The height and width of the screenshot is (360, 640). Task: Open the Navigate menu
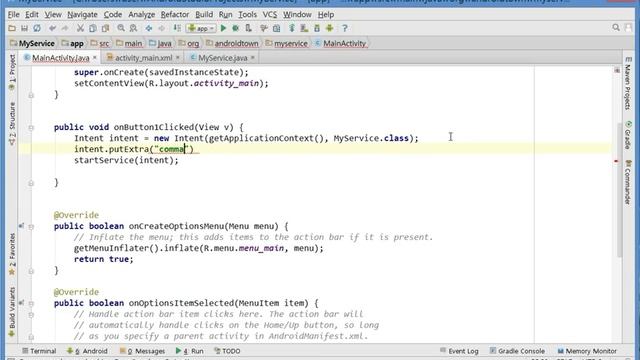82,15
